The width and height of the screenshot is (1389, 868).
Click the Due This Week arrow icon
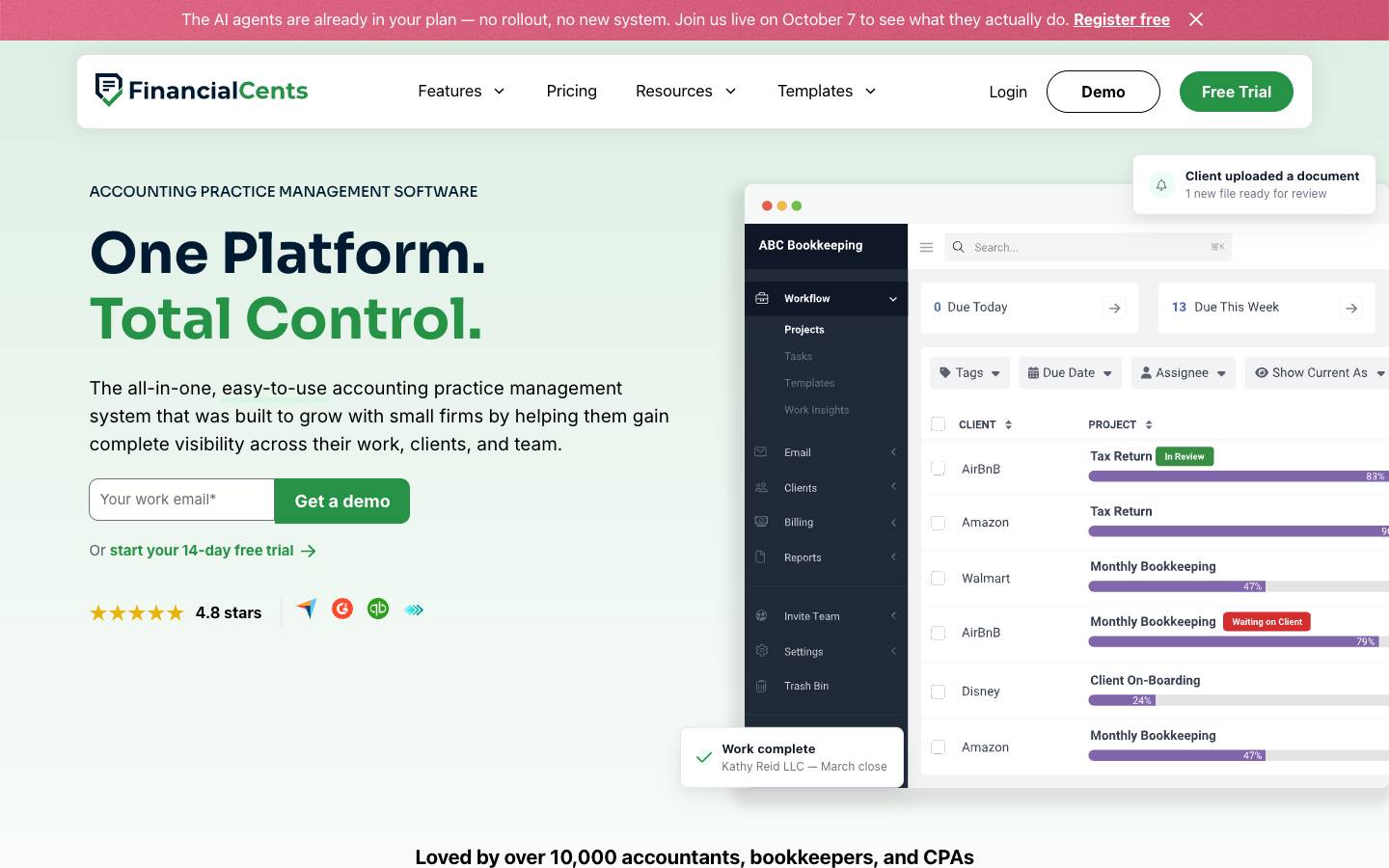click(1351, 308)
